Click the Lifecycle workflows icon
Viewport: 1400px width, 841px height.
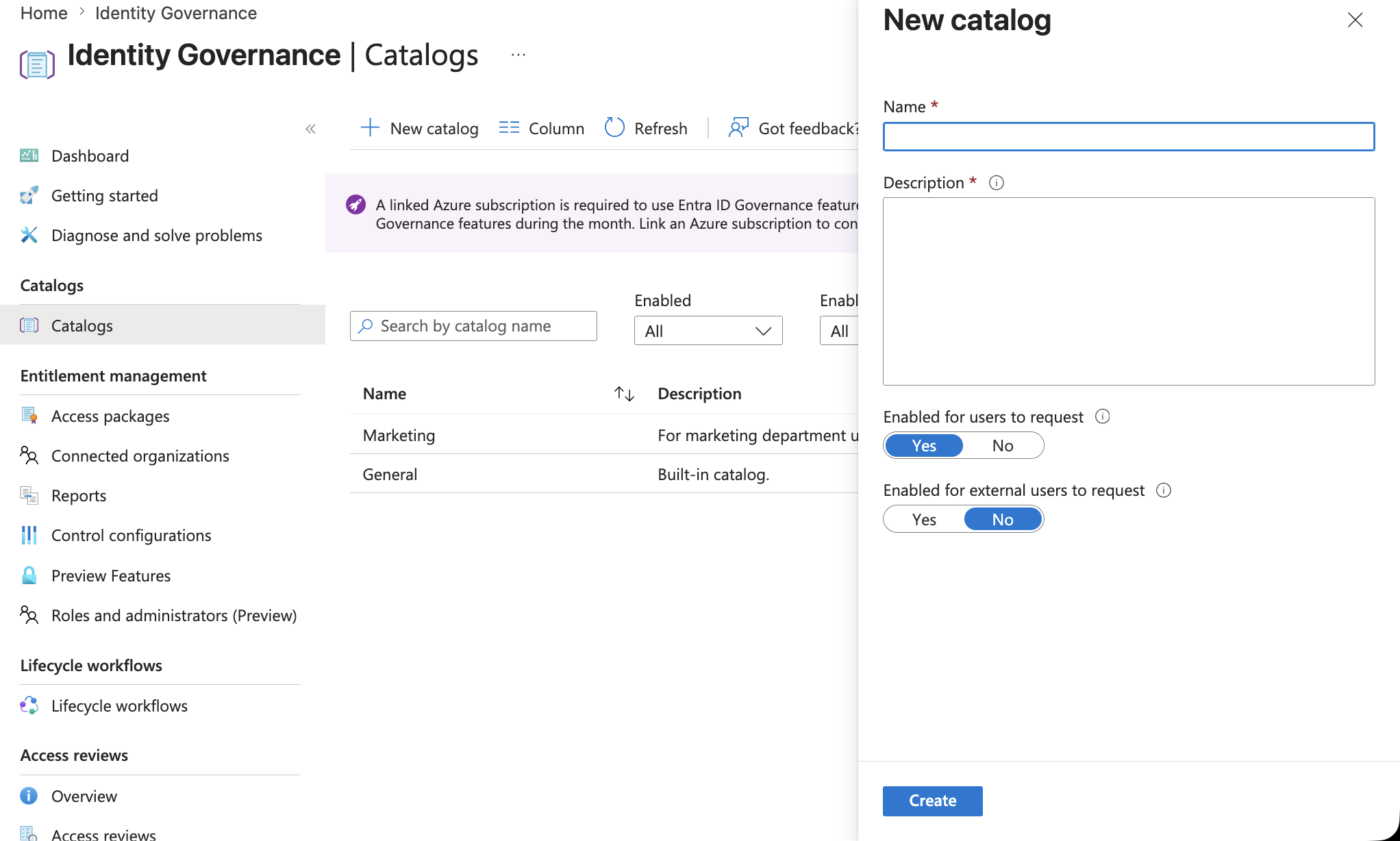[29, 705]
